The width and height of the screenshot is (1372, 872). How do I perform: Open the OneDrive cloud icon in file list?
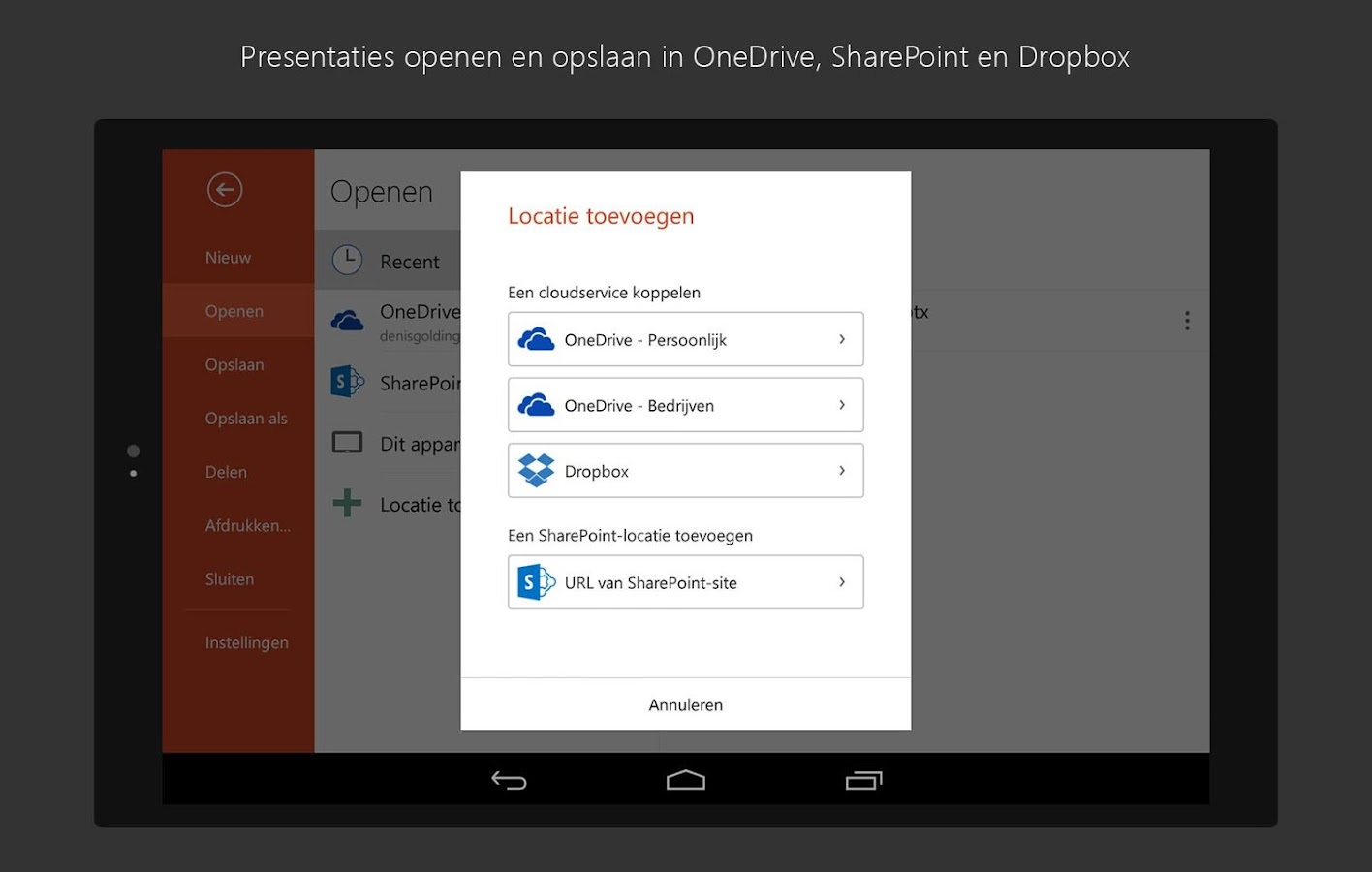point(347,319)
